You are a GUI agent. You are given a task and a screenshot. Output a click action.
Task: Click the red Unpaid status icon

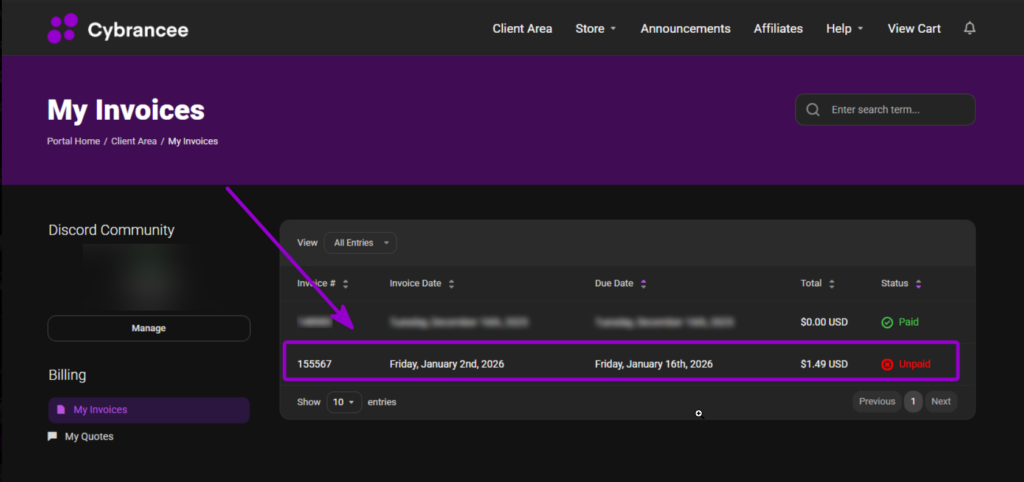(887, 364)
